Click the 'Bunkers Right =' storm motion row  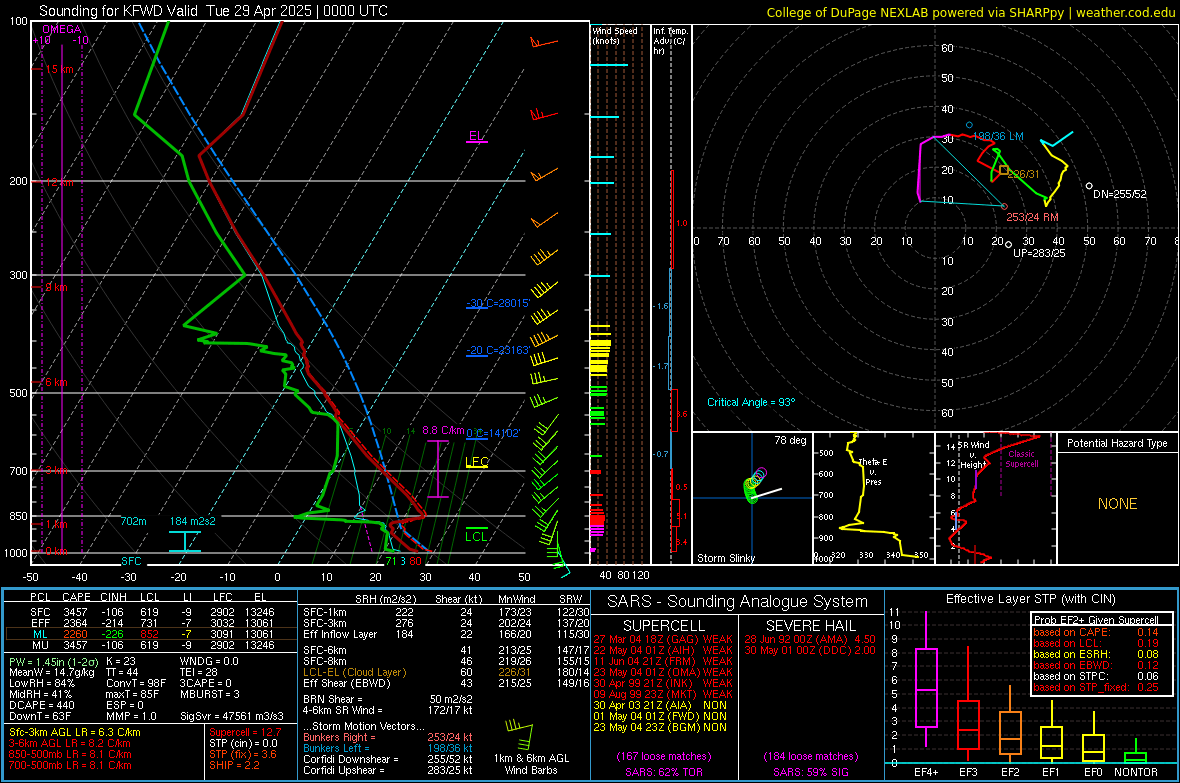click(388, 737)
